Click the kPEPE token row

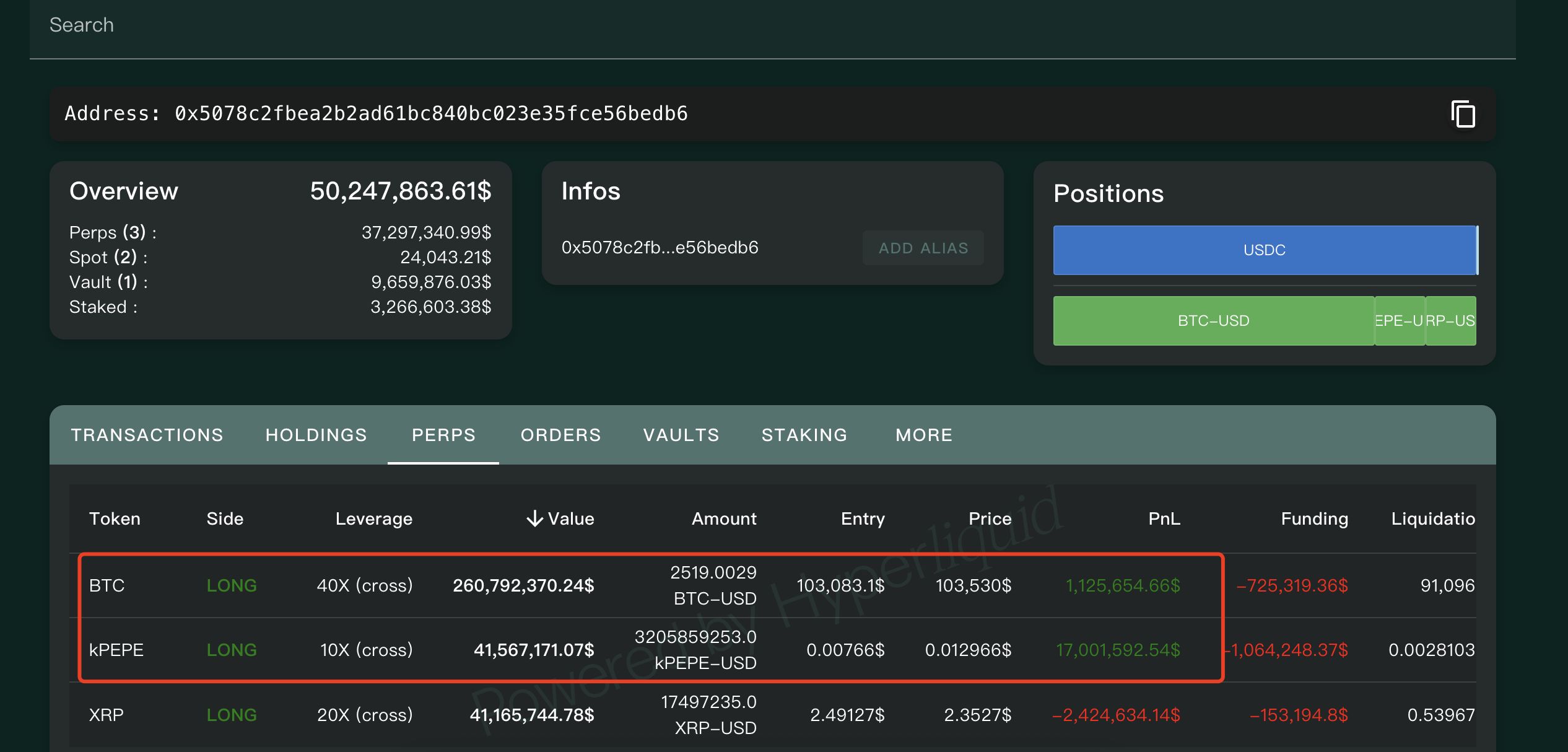click(116, 650)
